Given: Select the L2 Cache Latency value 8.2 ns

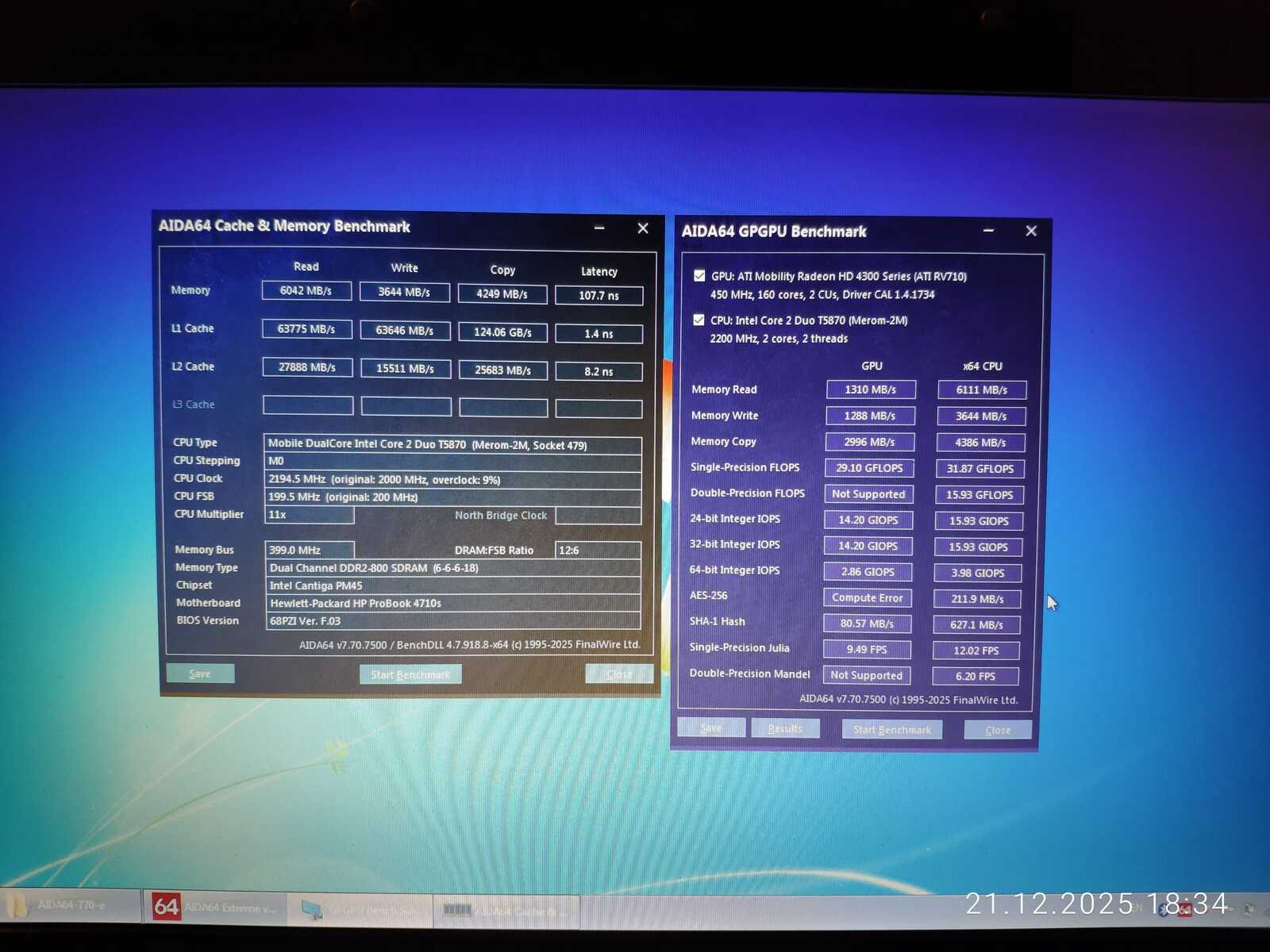Looking at the screenshot, I should (x=599, y=371).
